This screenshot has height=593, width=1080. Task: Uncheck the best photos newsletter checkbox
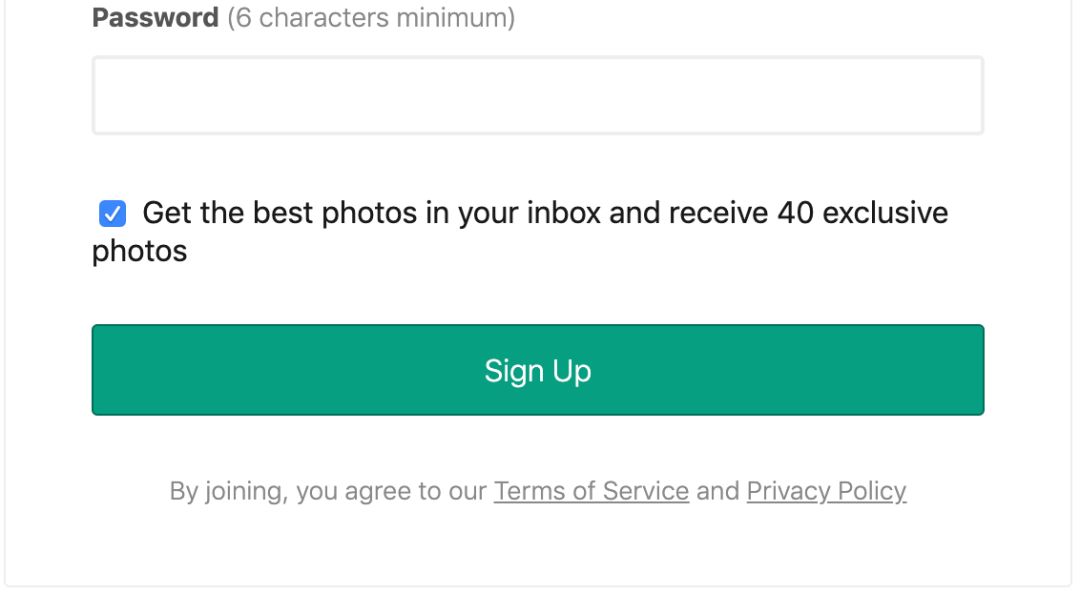[112, 213]
